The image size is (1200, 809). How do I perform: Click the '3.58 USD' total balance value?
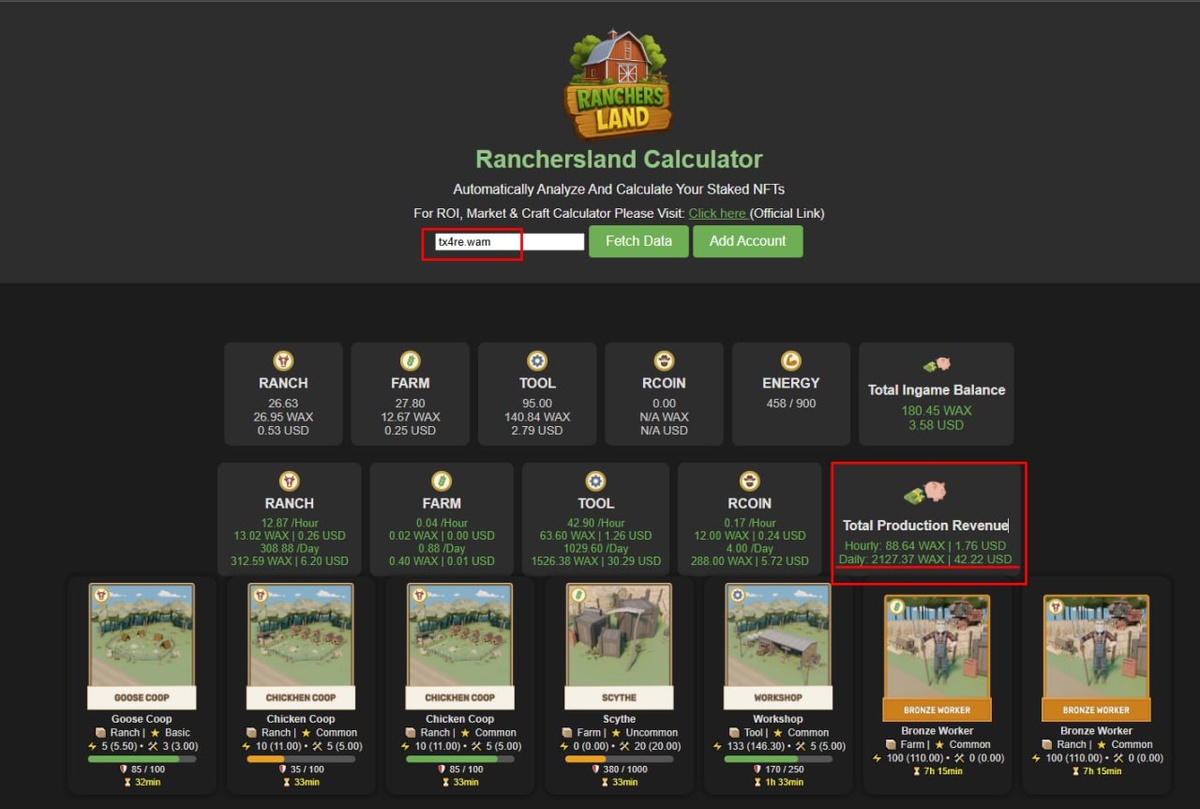937,425
